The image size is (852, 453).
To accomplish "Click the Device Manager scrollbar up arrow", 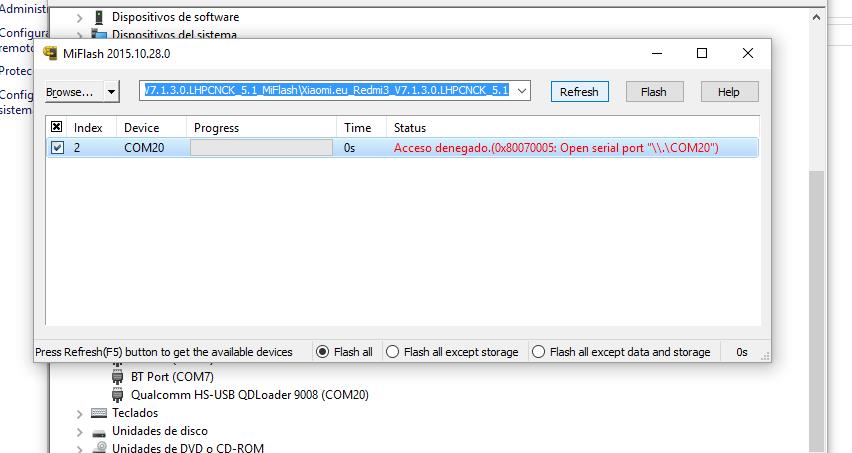I will tap(816, 17).
